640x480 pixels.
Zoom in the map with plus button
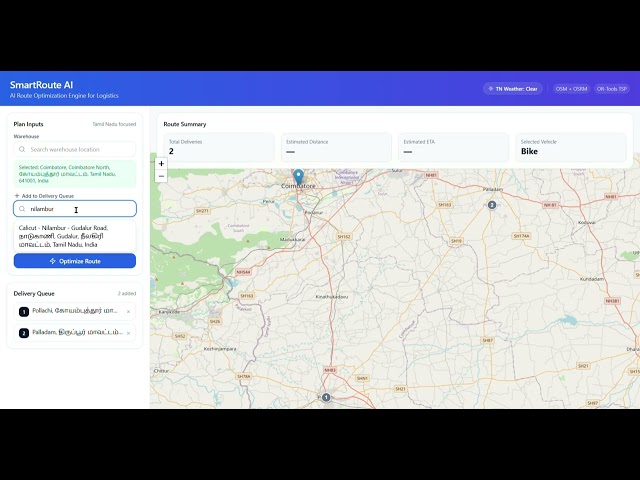[161, 164]
